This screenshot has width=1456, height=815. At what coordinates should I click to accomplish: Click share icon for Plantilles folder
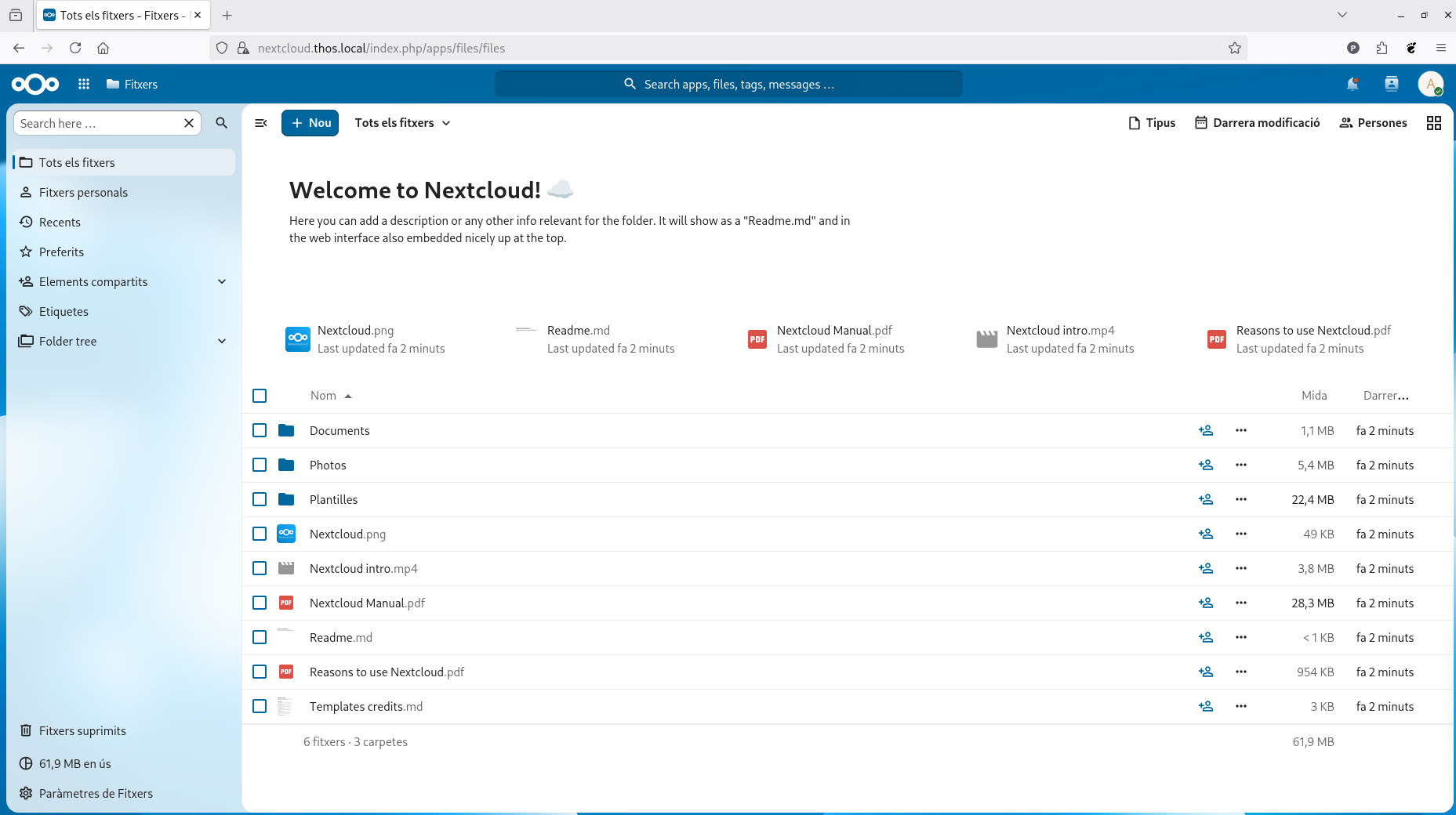coord(1206,499)
